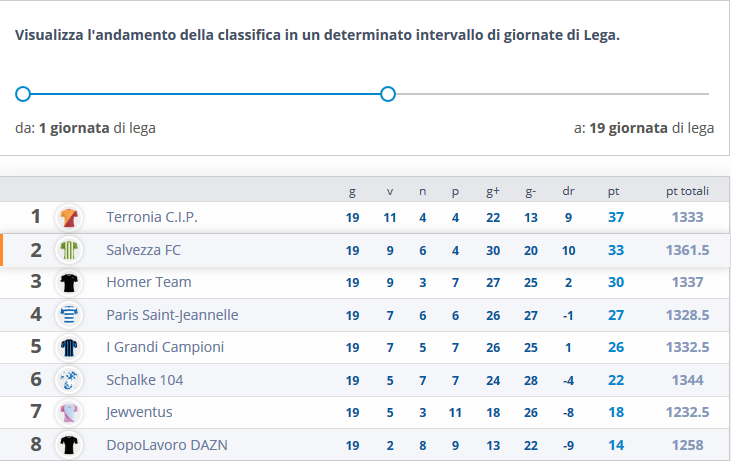This screenshot has height=461, width=731.
Task: Click DopoLavoro DAZN black jersey icon
Action: tap(68, 445)
